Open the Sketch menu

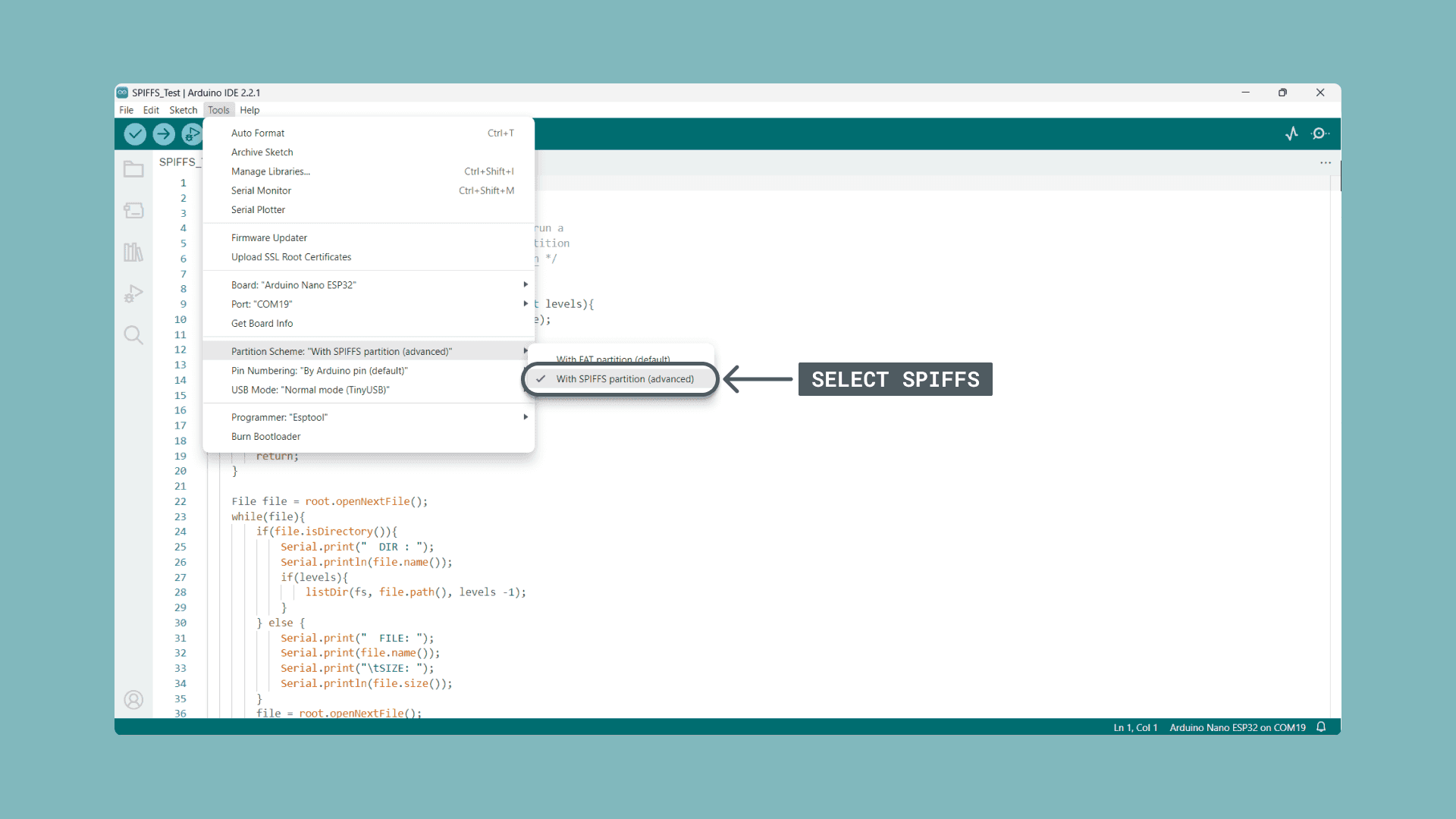coord(183,110)
